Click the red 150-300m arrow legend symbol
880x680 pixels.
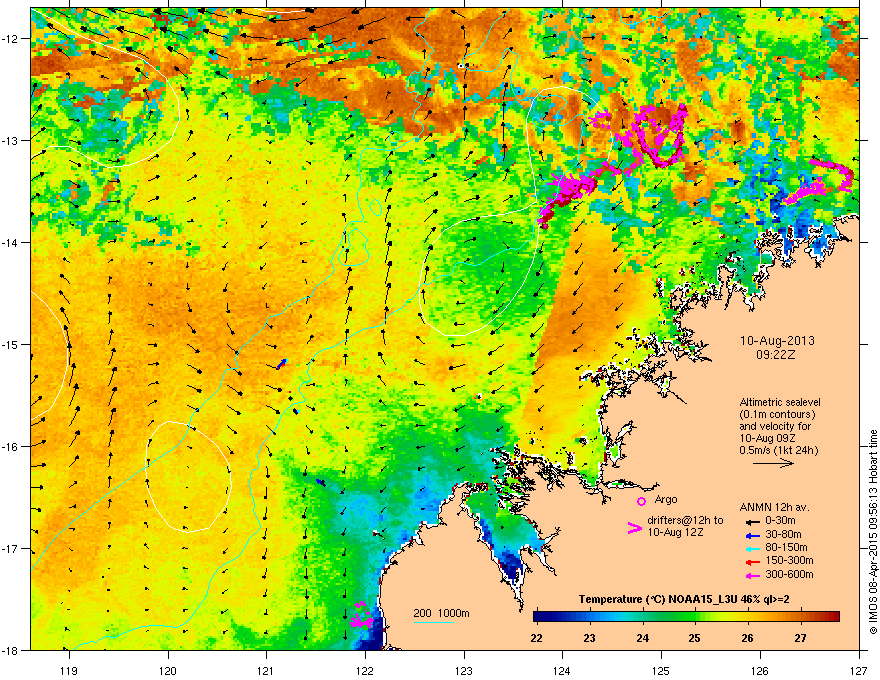pyautogui.click(x=753, y=562)
